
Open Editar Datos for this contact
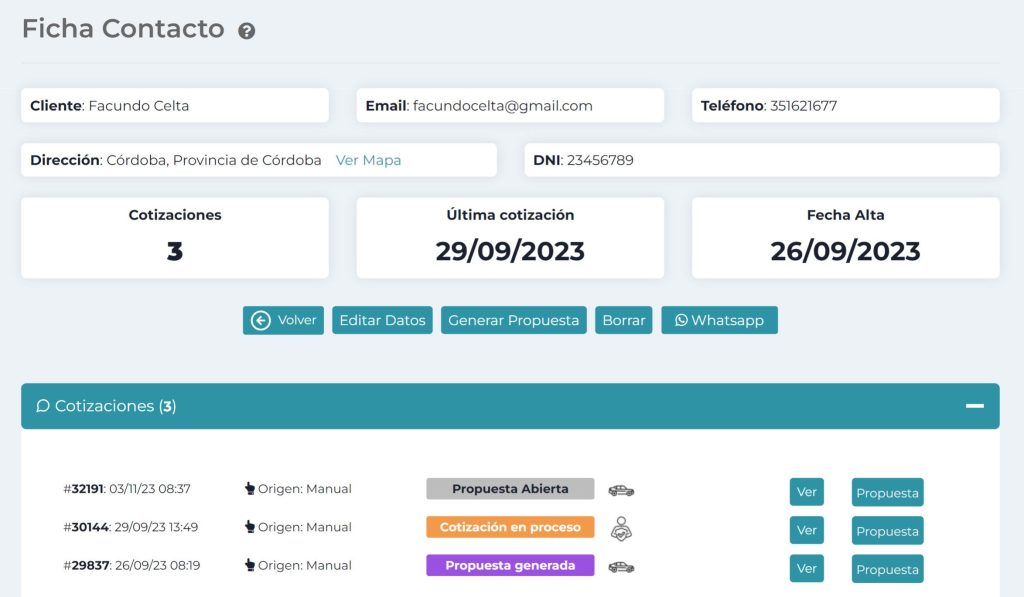(x=382, y=320)
